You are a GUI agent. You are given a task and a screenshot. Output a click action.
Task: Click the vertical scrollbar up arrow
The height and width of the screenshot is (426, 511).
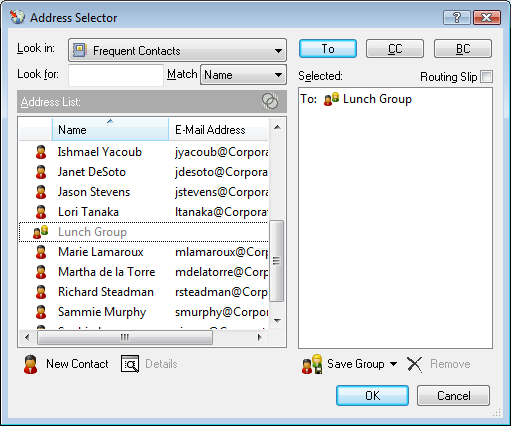point(277,127)
